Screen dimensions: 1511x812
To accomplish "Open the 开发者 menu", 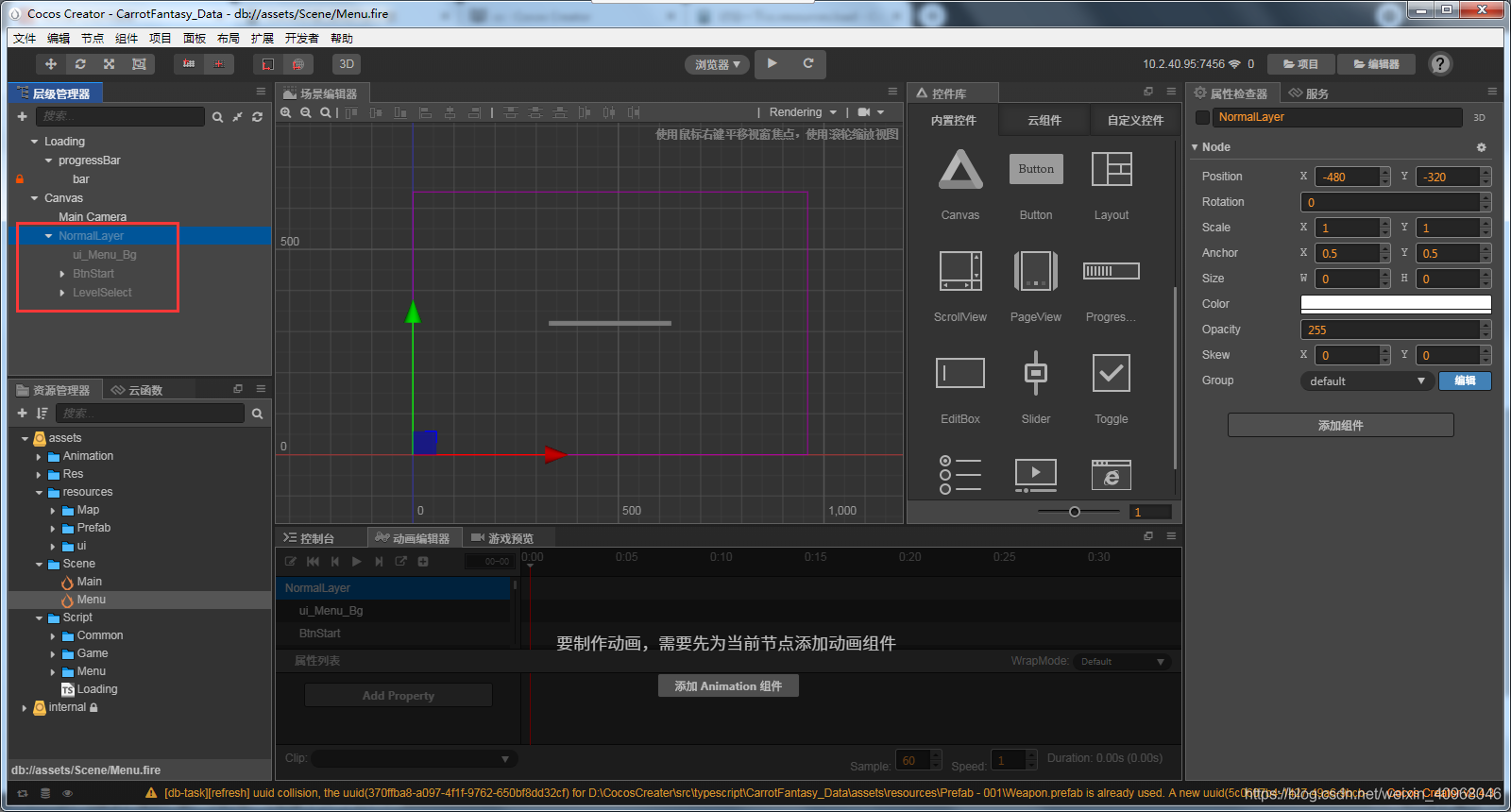I will click(302, 39).
